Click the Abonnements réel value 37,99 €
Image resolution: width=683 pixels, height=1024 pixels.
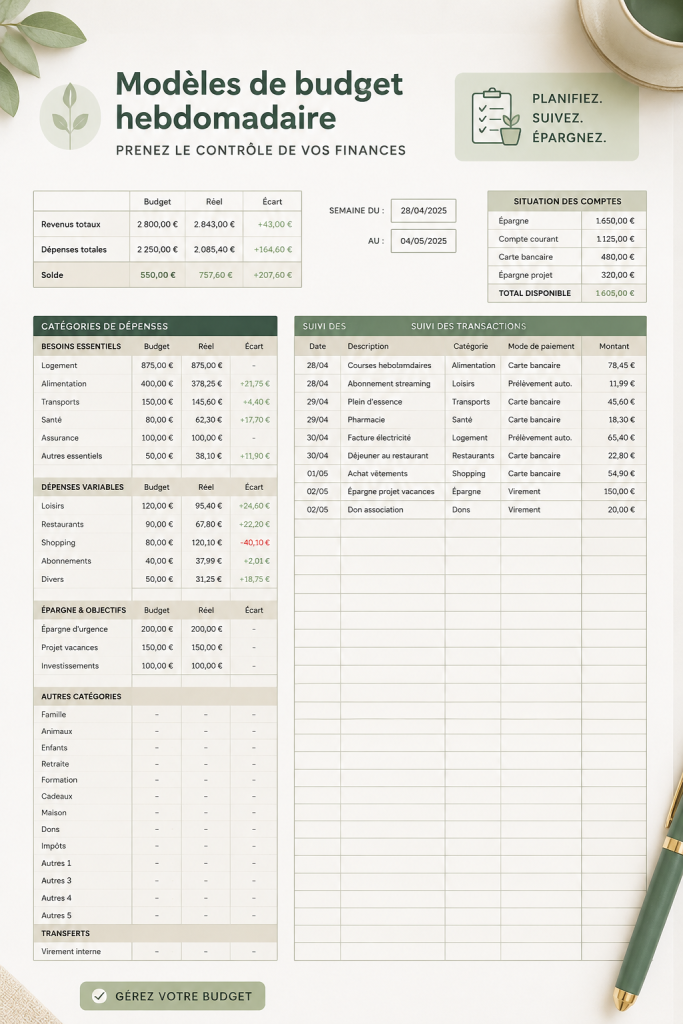pos(208,561)
